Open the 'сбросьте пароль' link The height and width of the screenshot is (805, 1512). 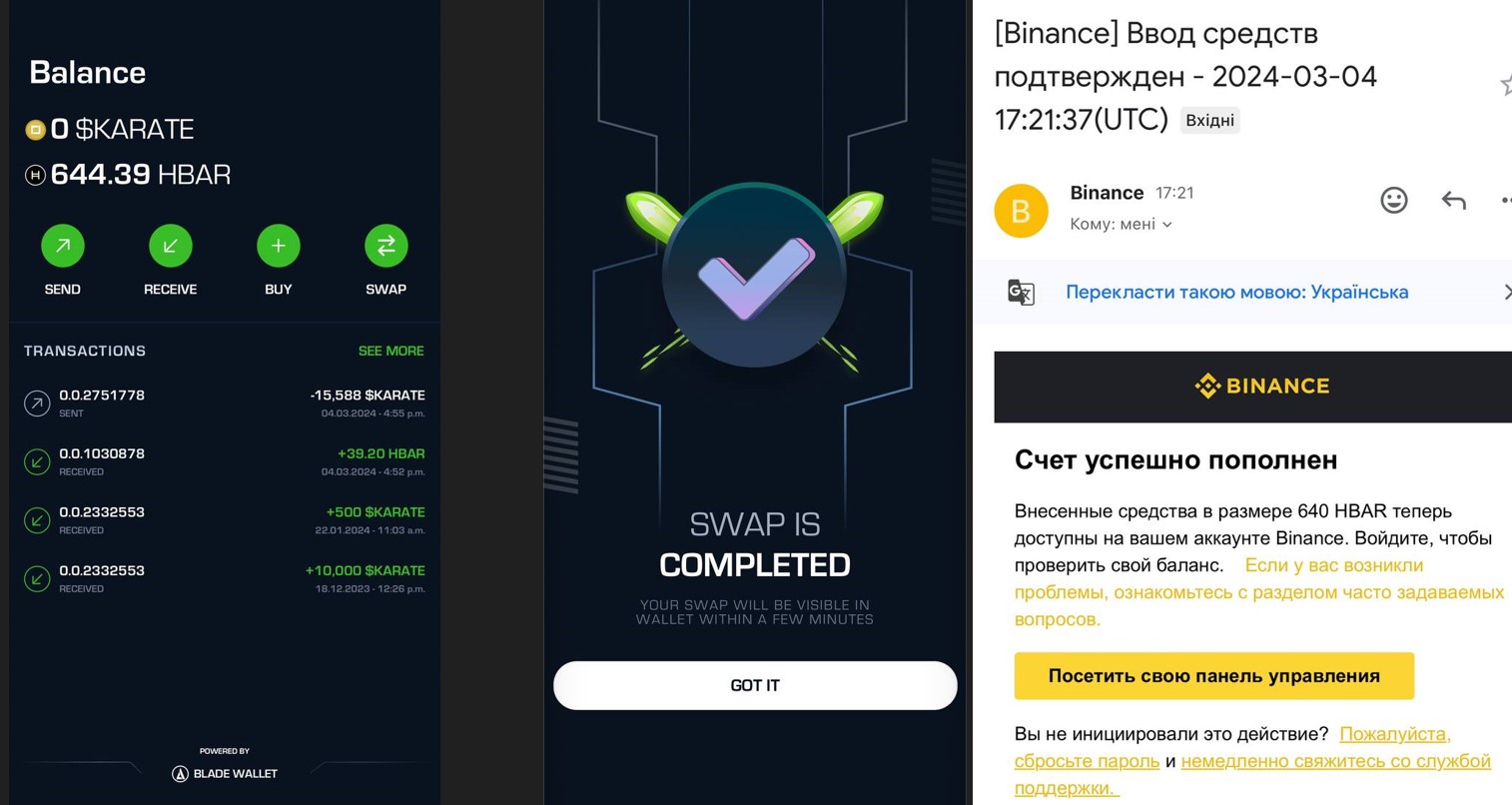[x=1087, y=761]
